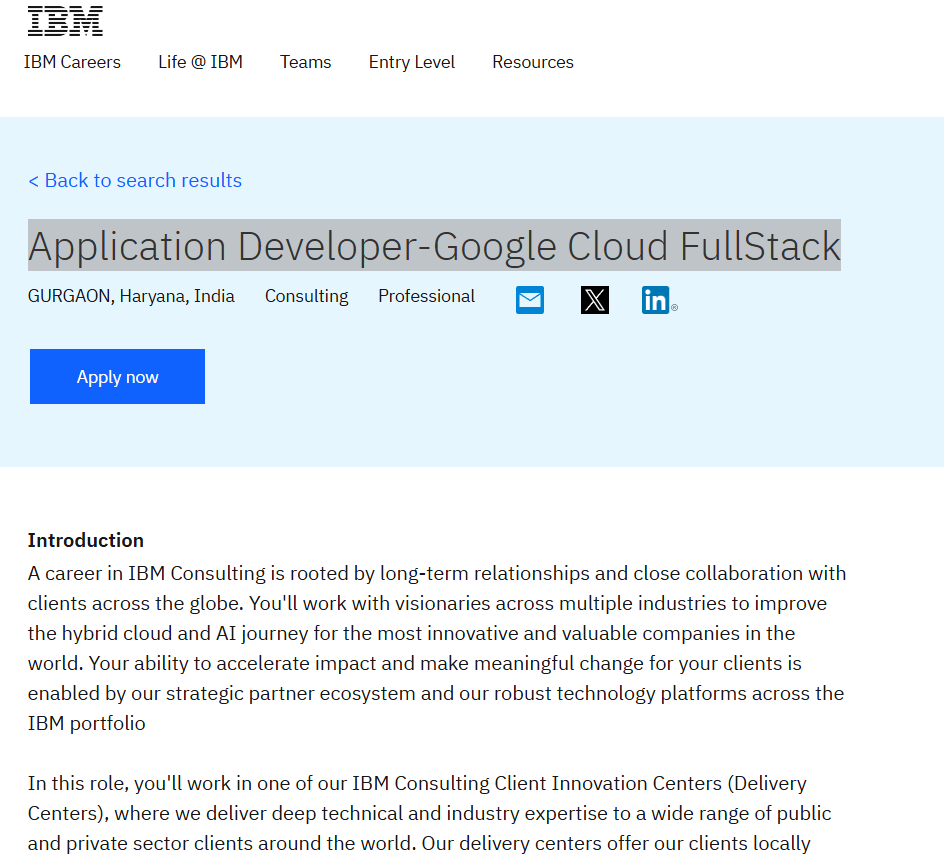Open Life @ IBM menu item

tap(200, 62)
